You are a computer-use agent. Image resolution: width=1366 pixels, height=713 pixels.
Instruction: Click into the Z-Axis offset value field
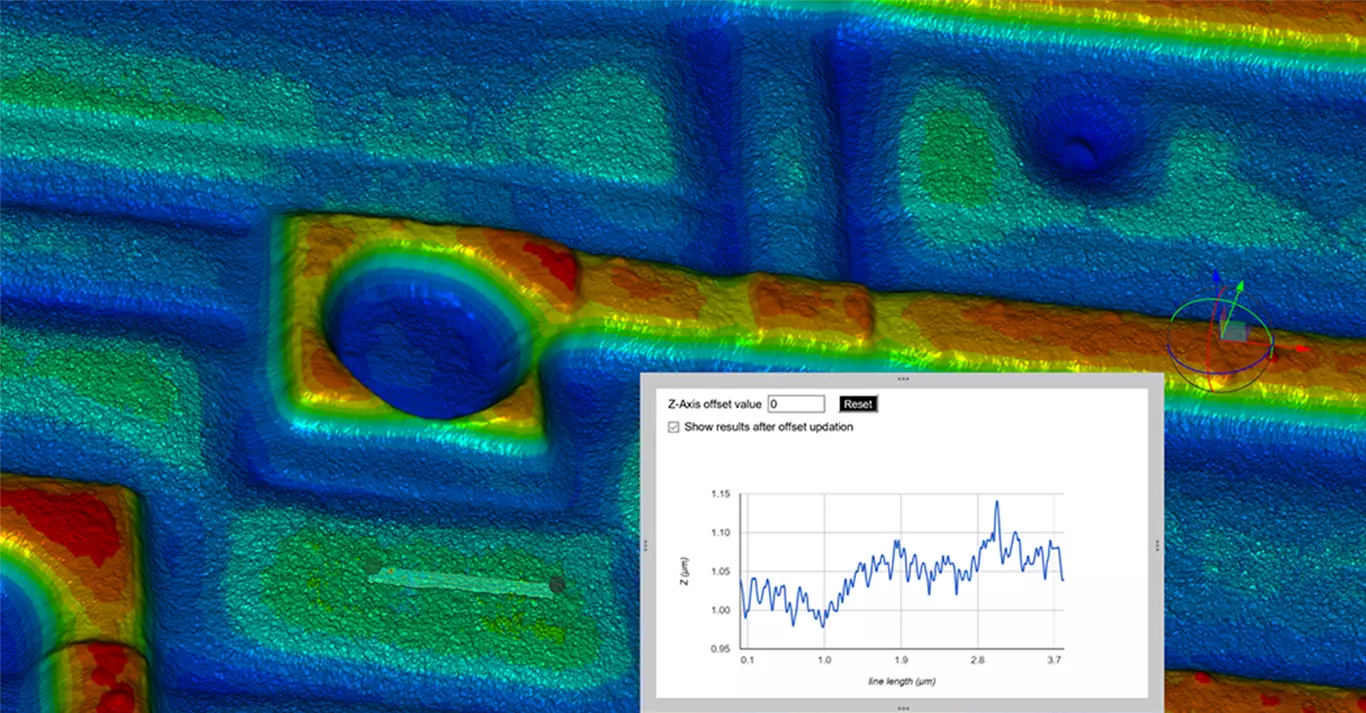click(x=796, y=404)
